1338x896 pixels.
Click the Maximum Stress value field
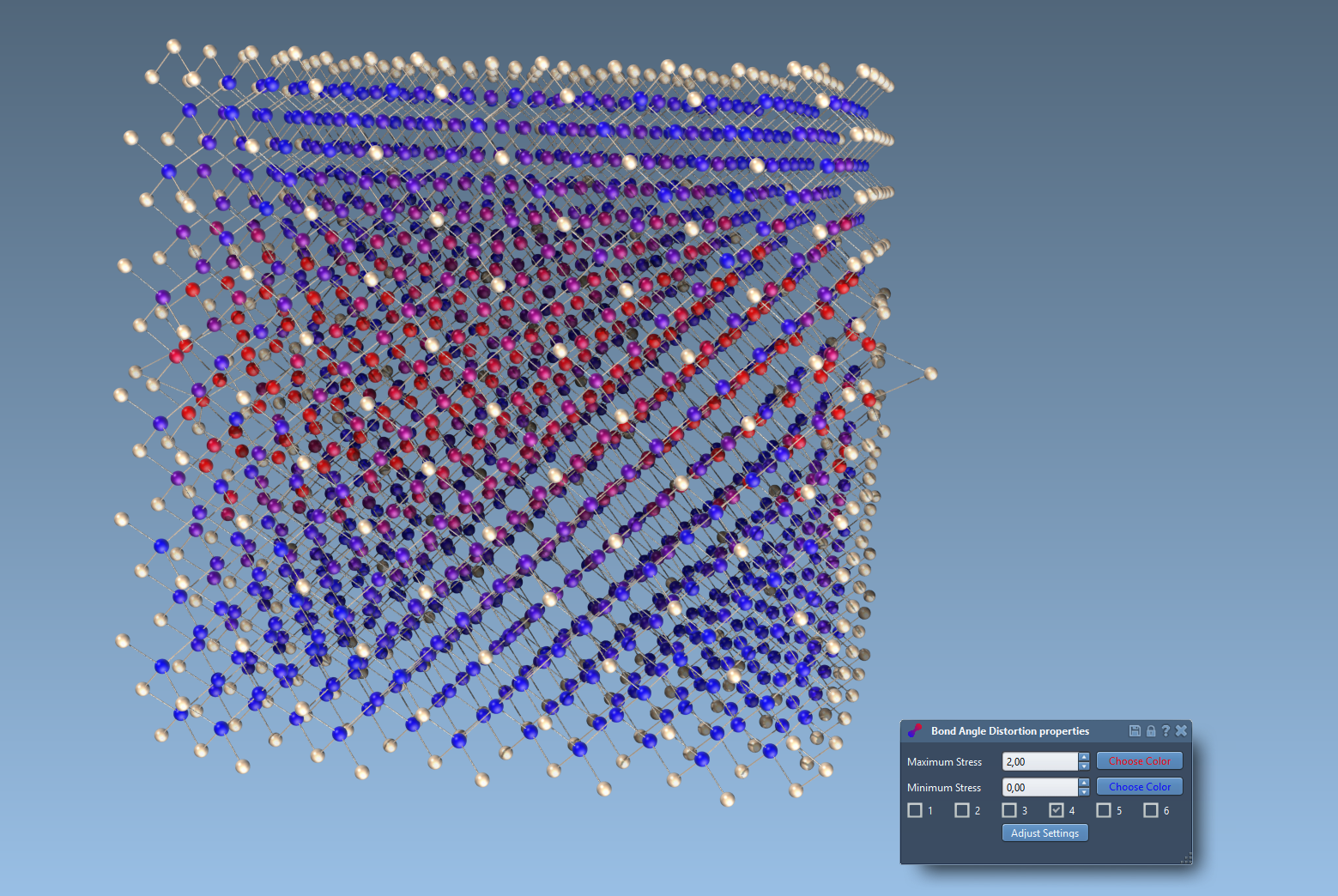(x=1039, y=761)
